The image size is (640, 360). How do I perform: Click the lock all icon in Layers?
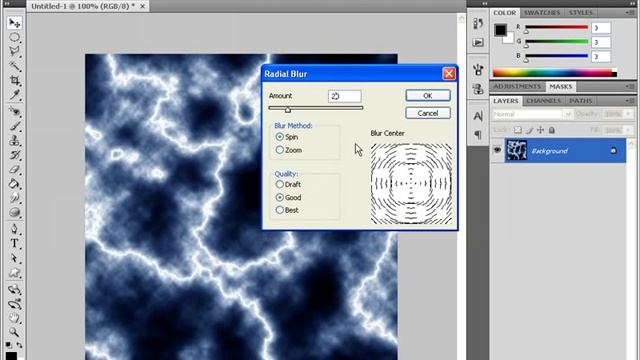point(552,130)
